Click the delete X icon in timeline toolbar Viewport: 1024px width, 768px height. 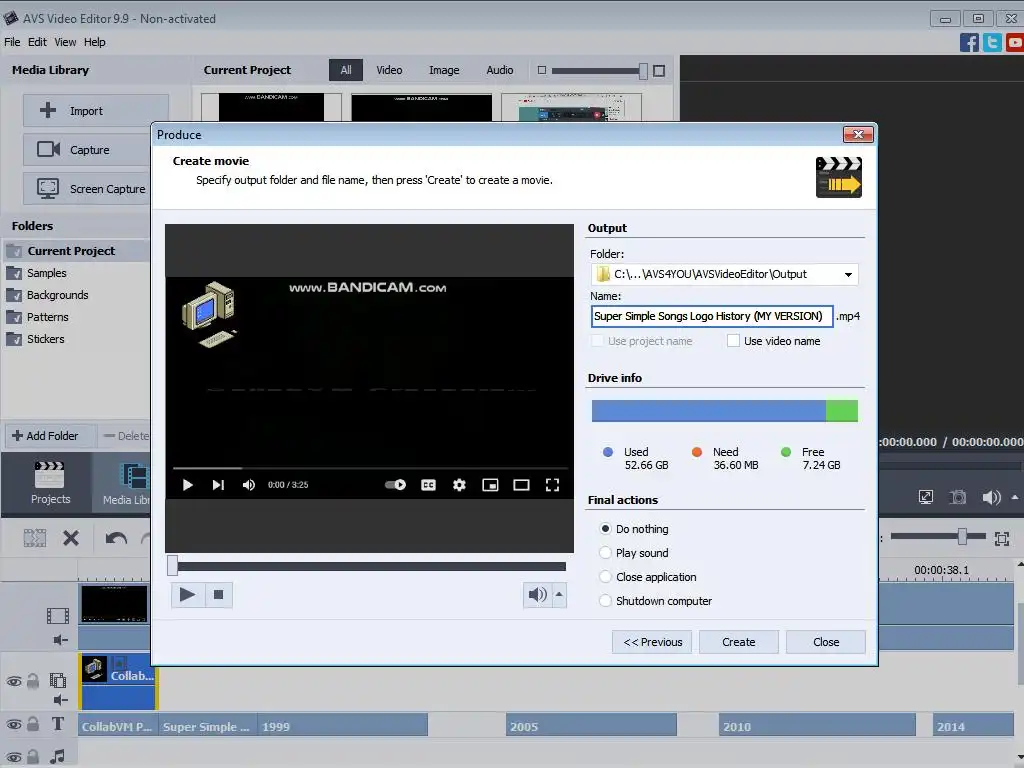click(71, 538)
